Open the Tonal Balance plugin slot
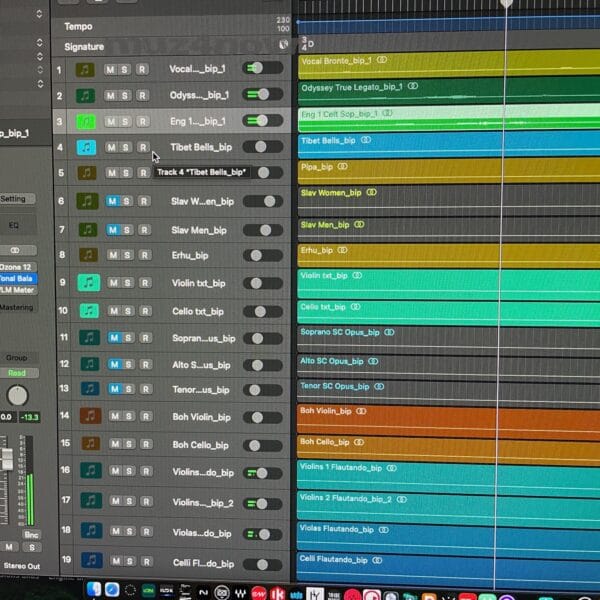Viewport: 600px width, 600px height. tap(17, 279)
